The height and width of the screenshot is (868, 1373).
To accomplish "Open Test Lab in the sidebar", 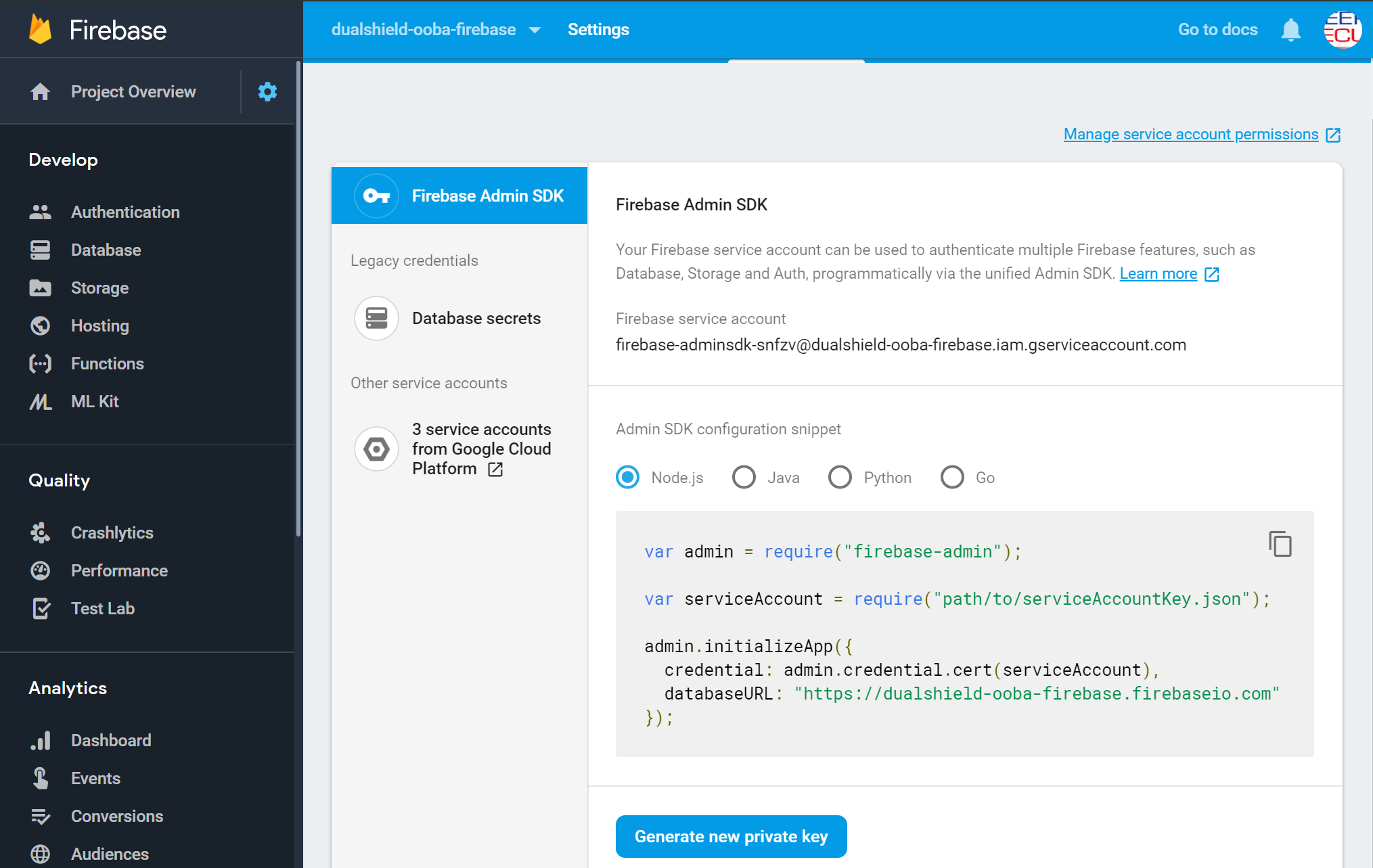I will click(x=102, y=608).
